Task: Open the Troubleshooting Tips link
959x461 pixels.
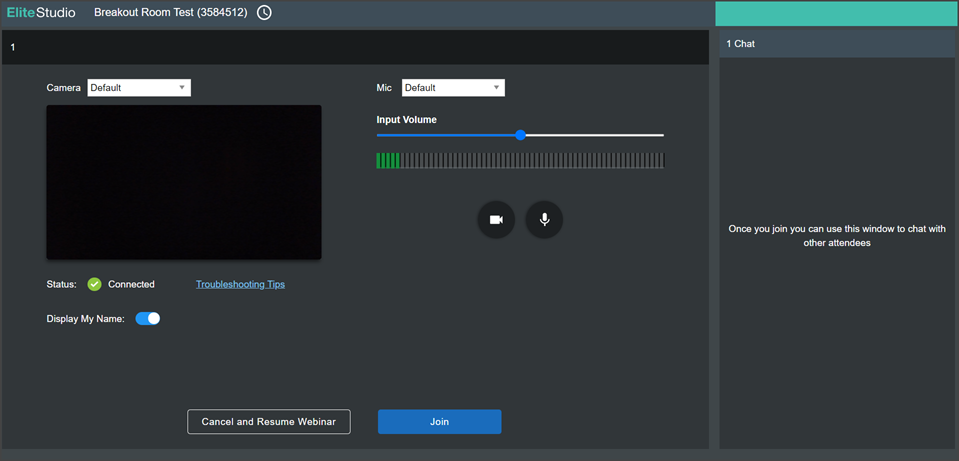Action: [240, 284]
